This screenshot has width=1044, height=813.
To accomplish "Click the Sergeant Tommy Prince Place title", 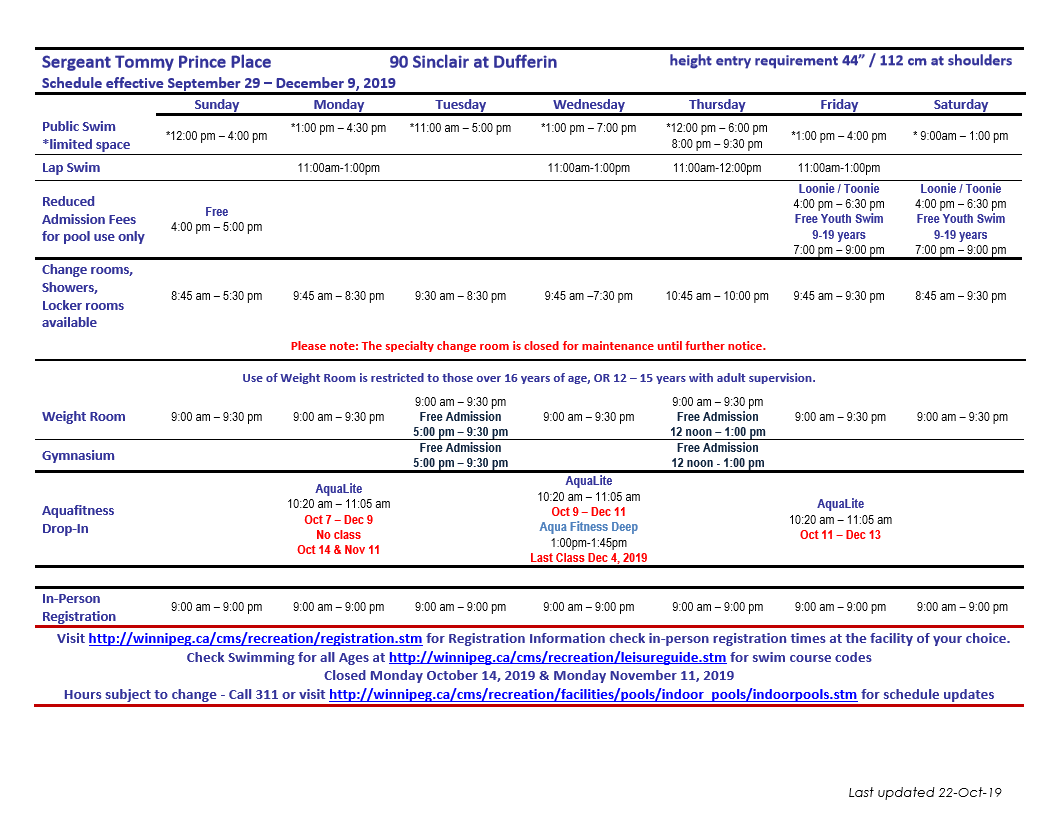I will 156,62.
